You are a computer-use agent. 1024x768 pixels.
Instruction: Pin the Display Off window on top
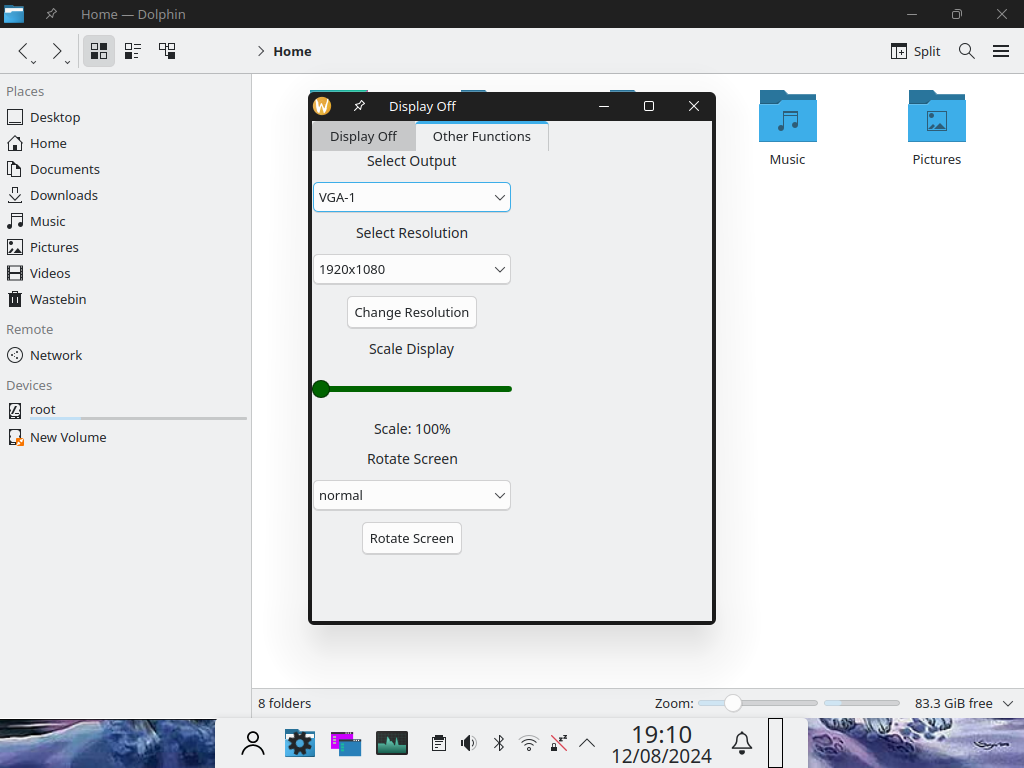point(359,106)
